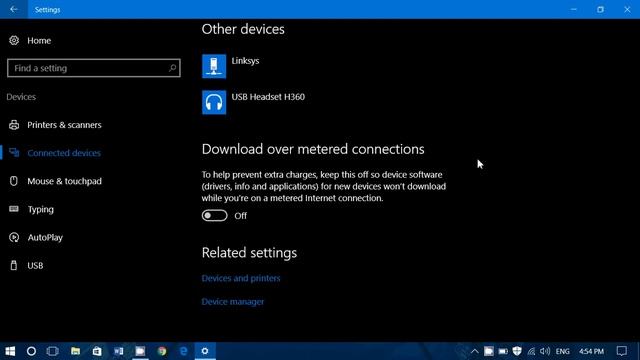Click the mouse icon in sidebar
The height and width of the screenshot is (360, 640).
(x=14, y=181)
